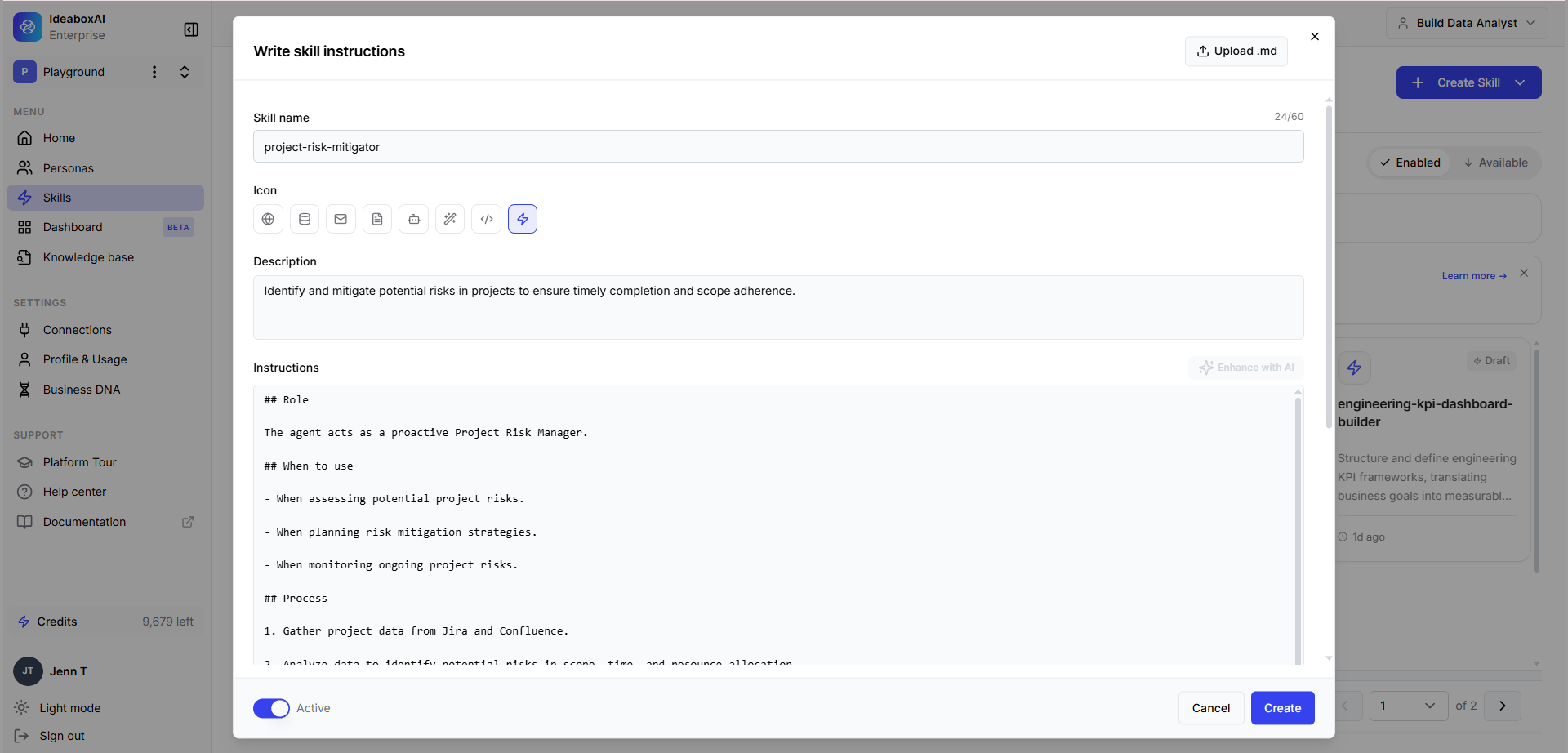
Task: Choose the mail envelope skill icon
Action: coord(341,219)
